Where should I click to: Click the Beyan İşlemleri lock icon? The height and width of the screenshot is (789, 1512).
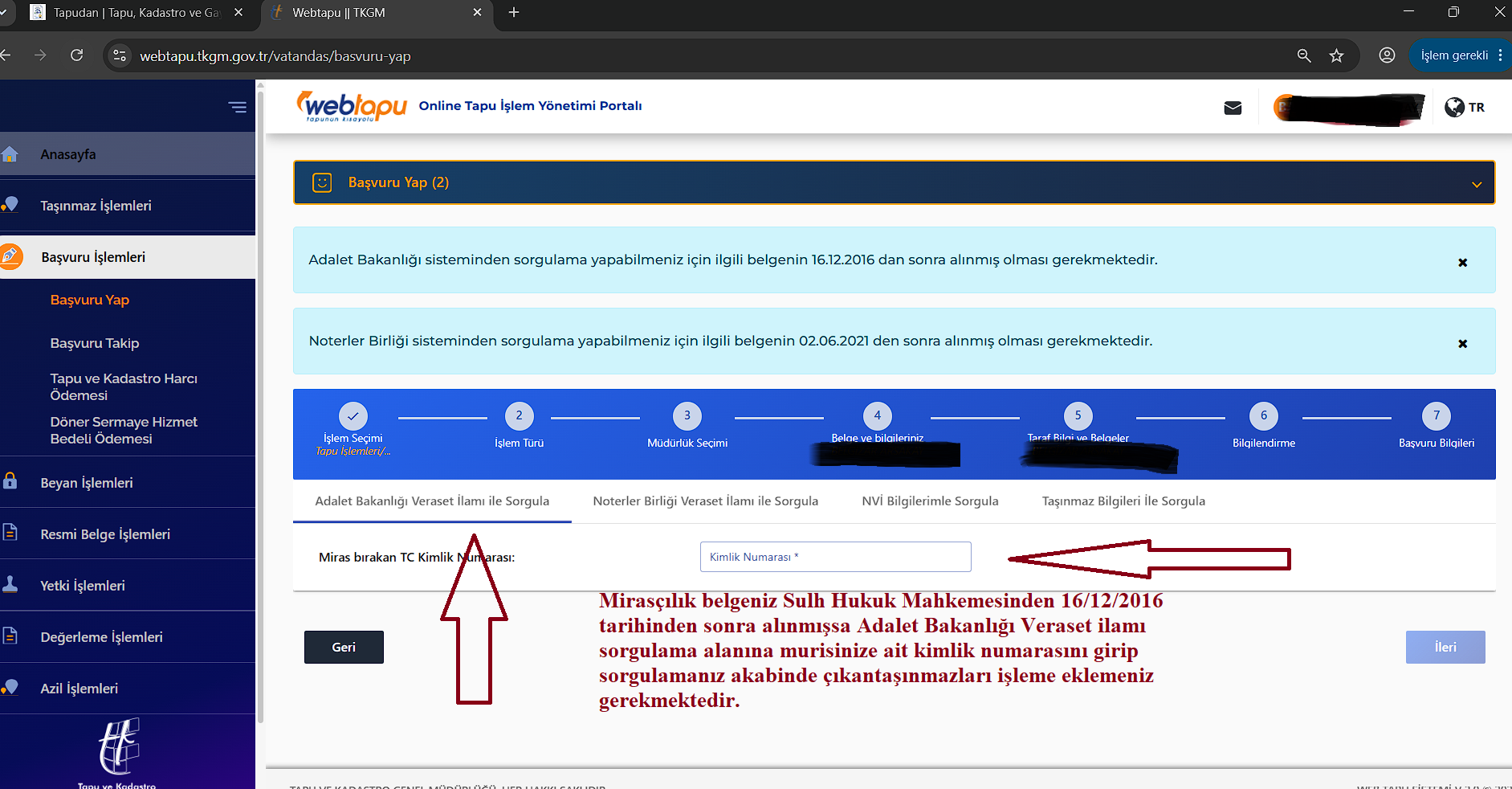(x=10, y=481)
